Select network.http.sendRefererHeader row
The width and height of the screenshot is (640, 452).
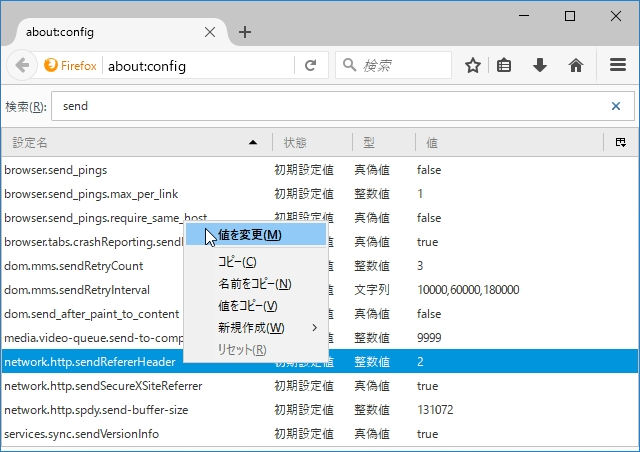coord(320,362)
